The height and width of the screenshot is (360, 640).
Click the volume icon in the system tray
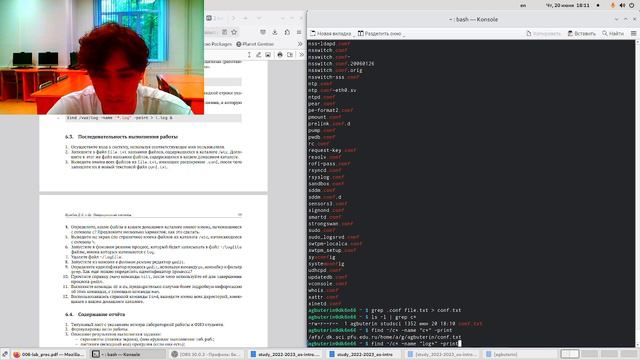[x=622, y=5]
